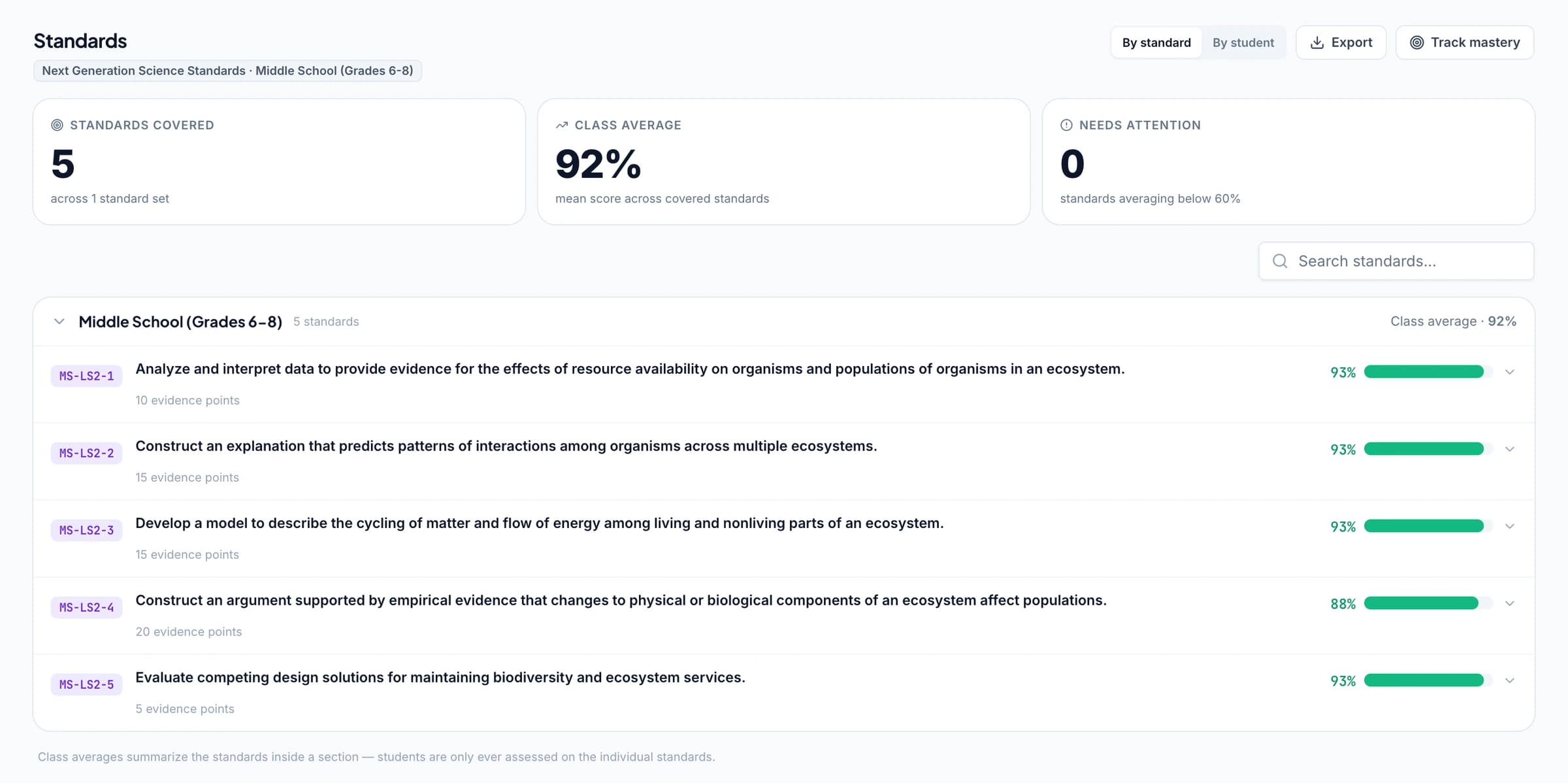This screenshot has height=783, width=1568.
Task: Click the MS-LS2-1 standard code badge
Action: click(86, 376)
